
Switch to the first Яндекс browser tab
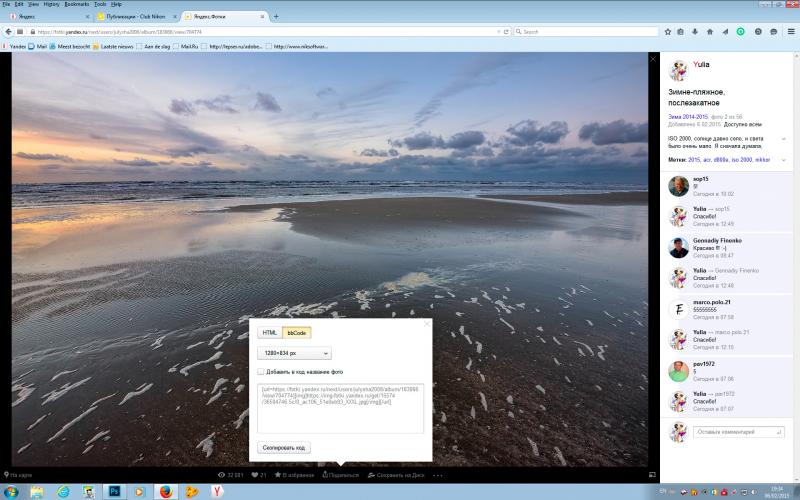coord(48,16)
